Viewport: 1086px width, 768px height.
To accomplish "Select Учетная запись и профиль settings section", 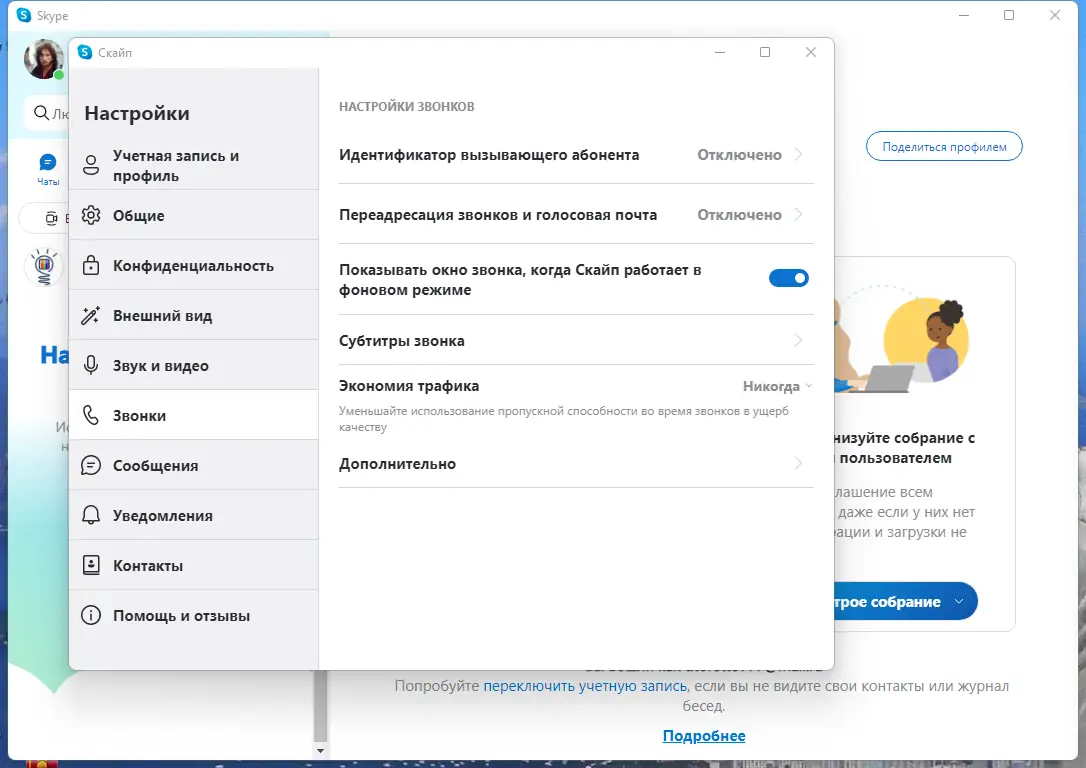I will click(194, 165).
